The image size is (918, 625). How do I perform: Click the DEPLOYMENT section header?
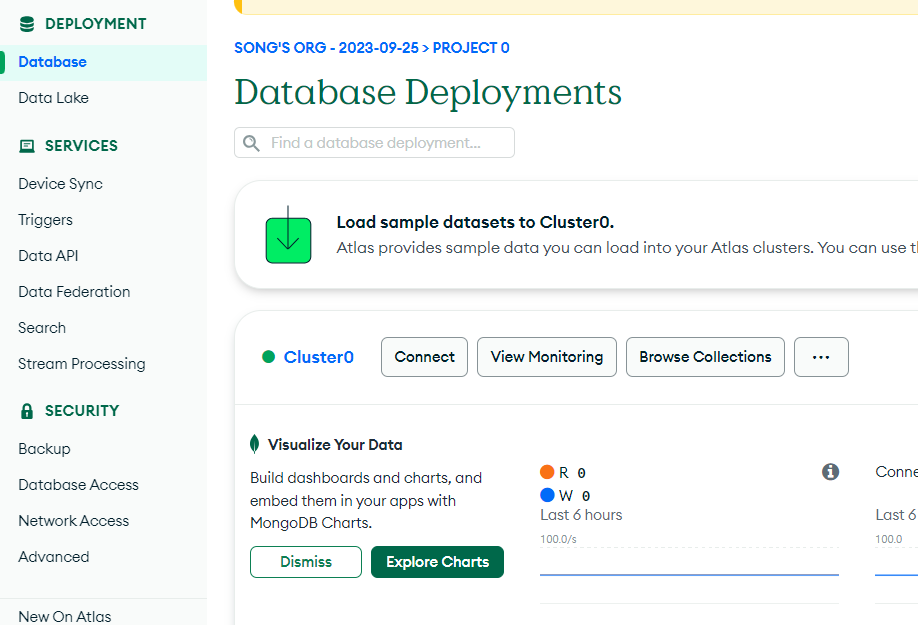pyautogui.click(x=96, y=24)
